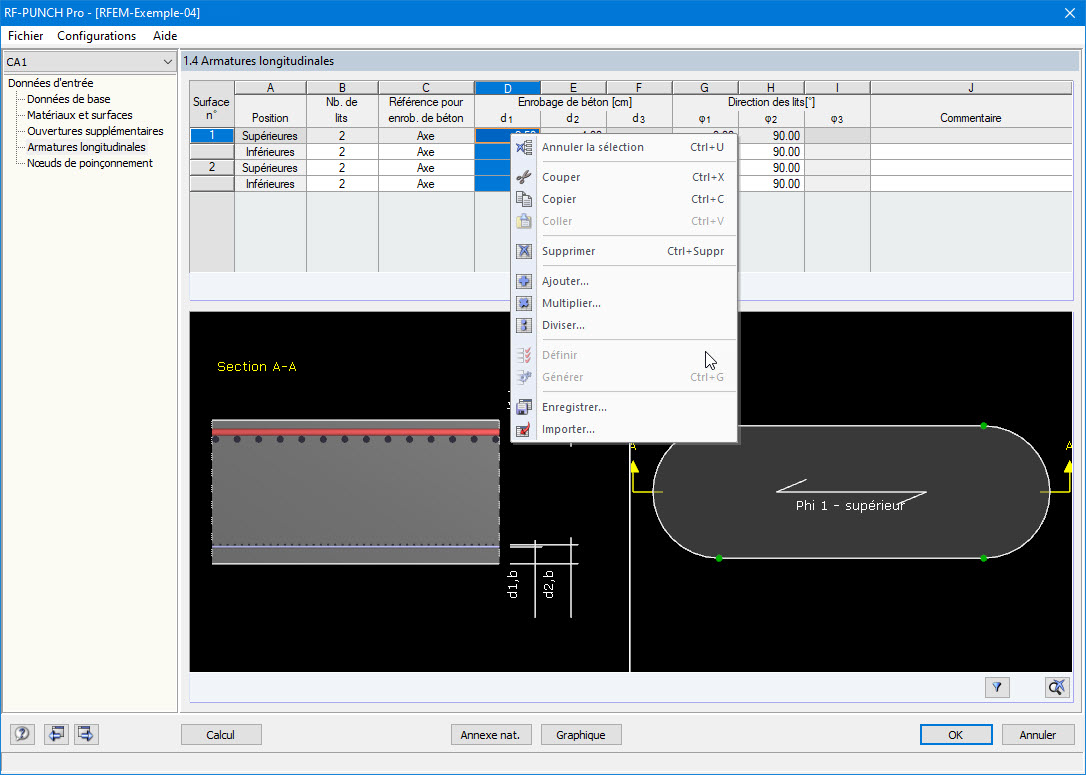Click the Phi 1 - supérieur label
The width and height of the screenshot is (1086, 775).
[850, 506]
